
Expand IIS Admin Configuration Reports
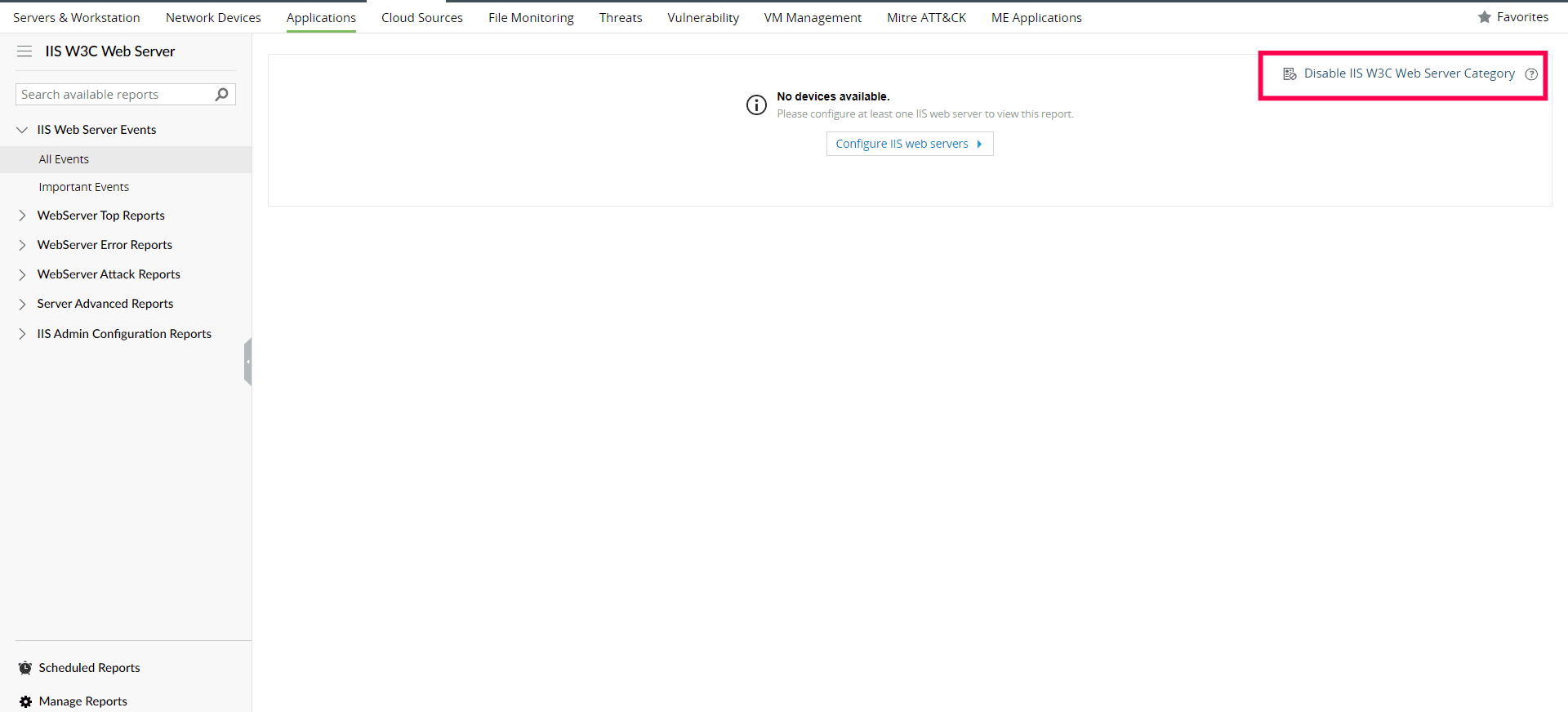[x=22, y=334]
